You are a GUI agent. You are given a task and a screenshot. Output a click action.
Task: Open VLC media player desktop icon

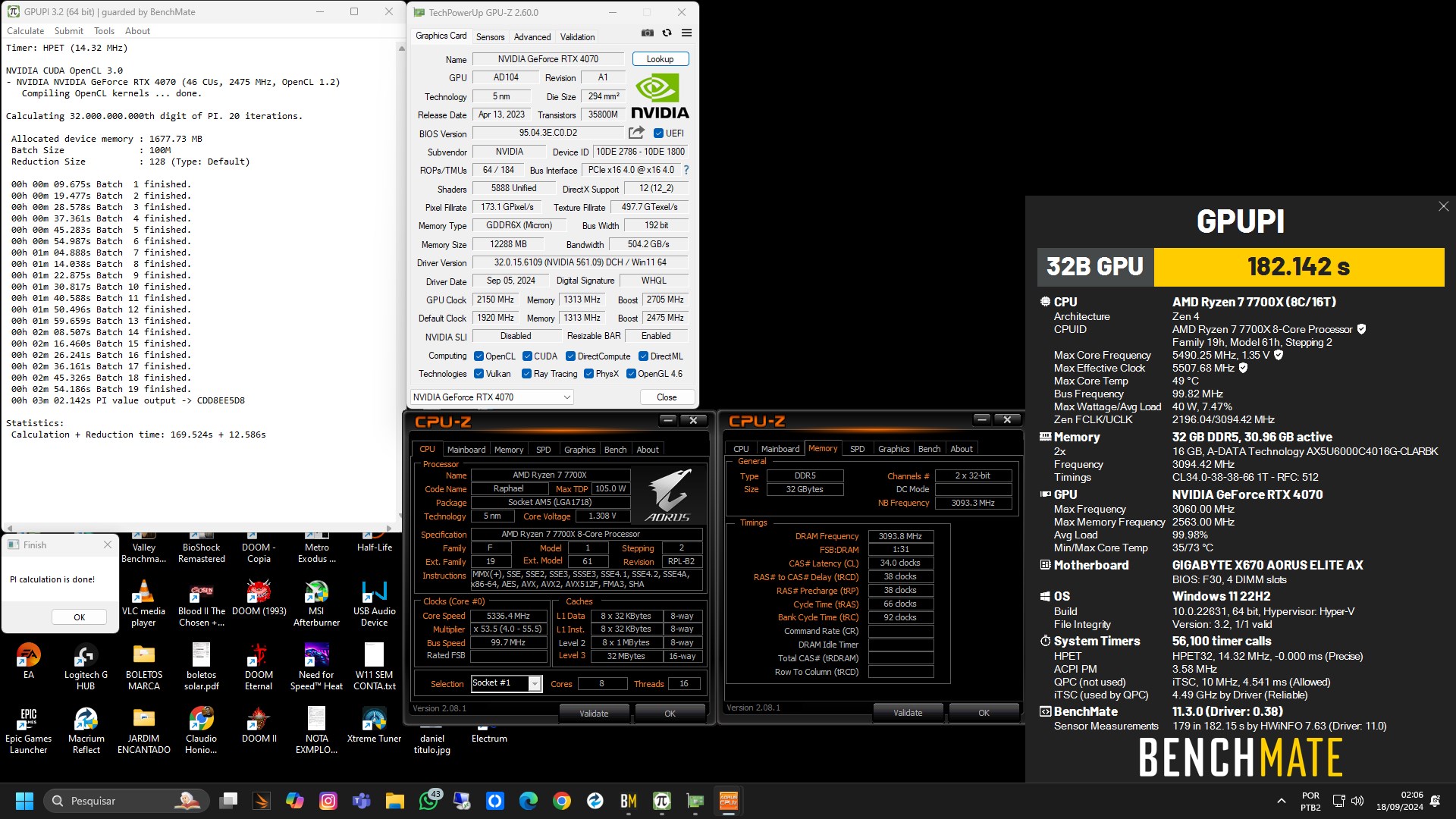point(143,604)
